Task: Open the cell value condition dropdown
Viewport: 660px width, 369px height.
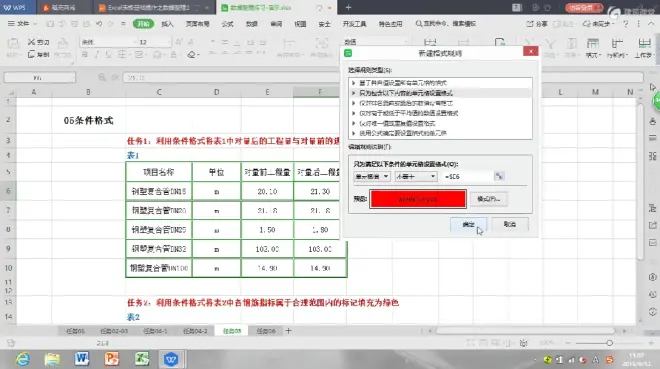Action: click(372, 177)
